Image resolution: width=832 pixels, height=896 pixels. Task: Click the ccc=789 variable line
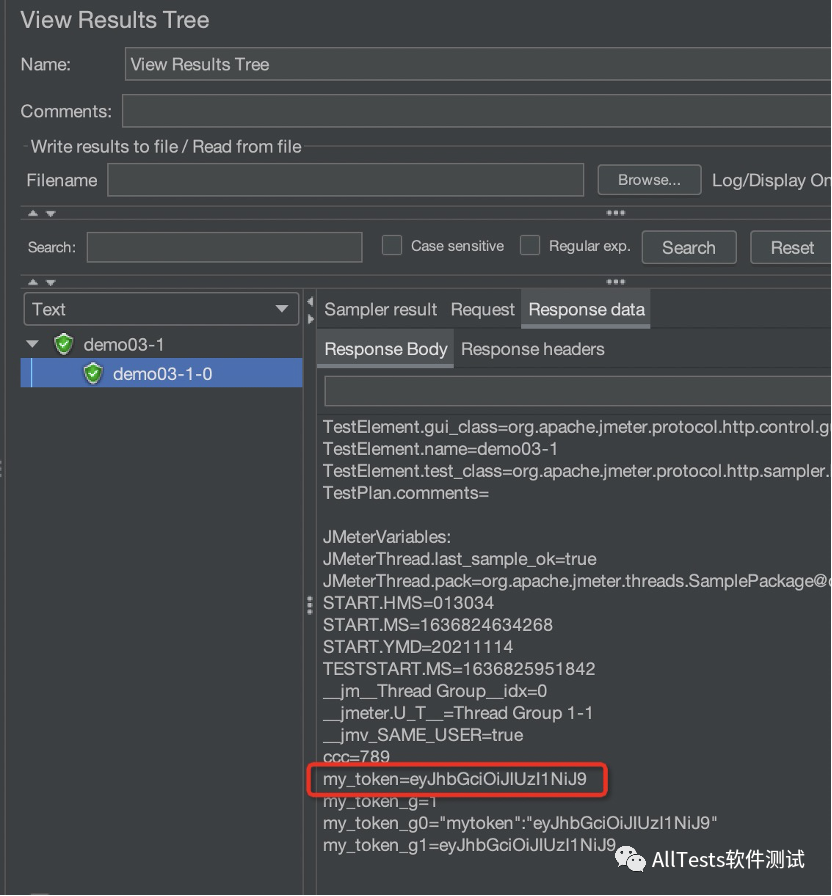click(356, 757)
